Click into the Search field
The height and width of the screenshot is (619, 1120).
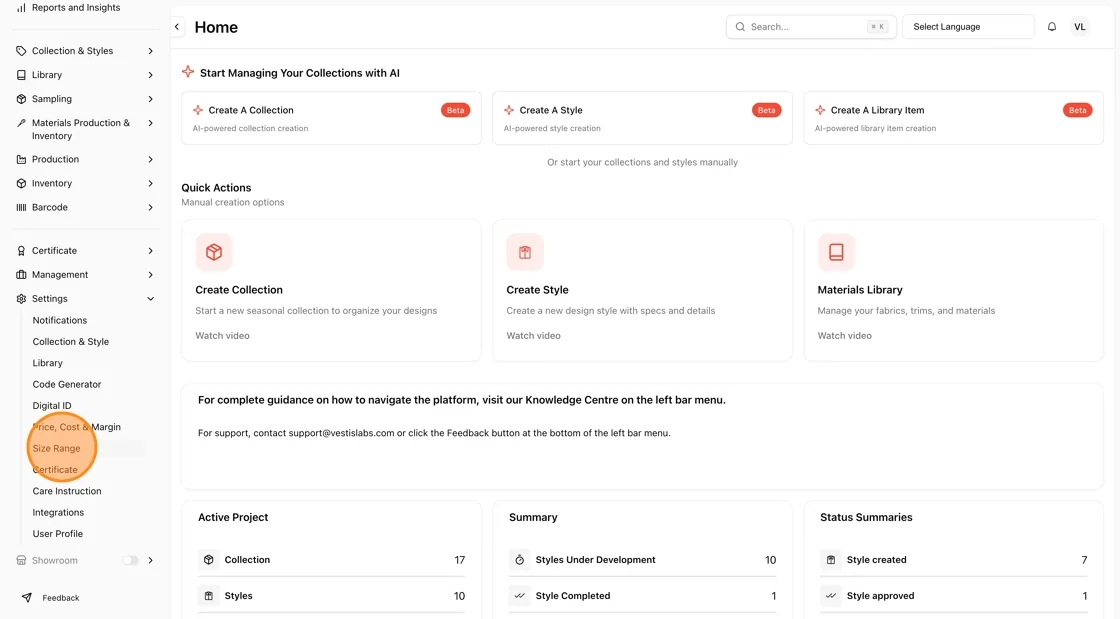(x=811, y=26)
